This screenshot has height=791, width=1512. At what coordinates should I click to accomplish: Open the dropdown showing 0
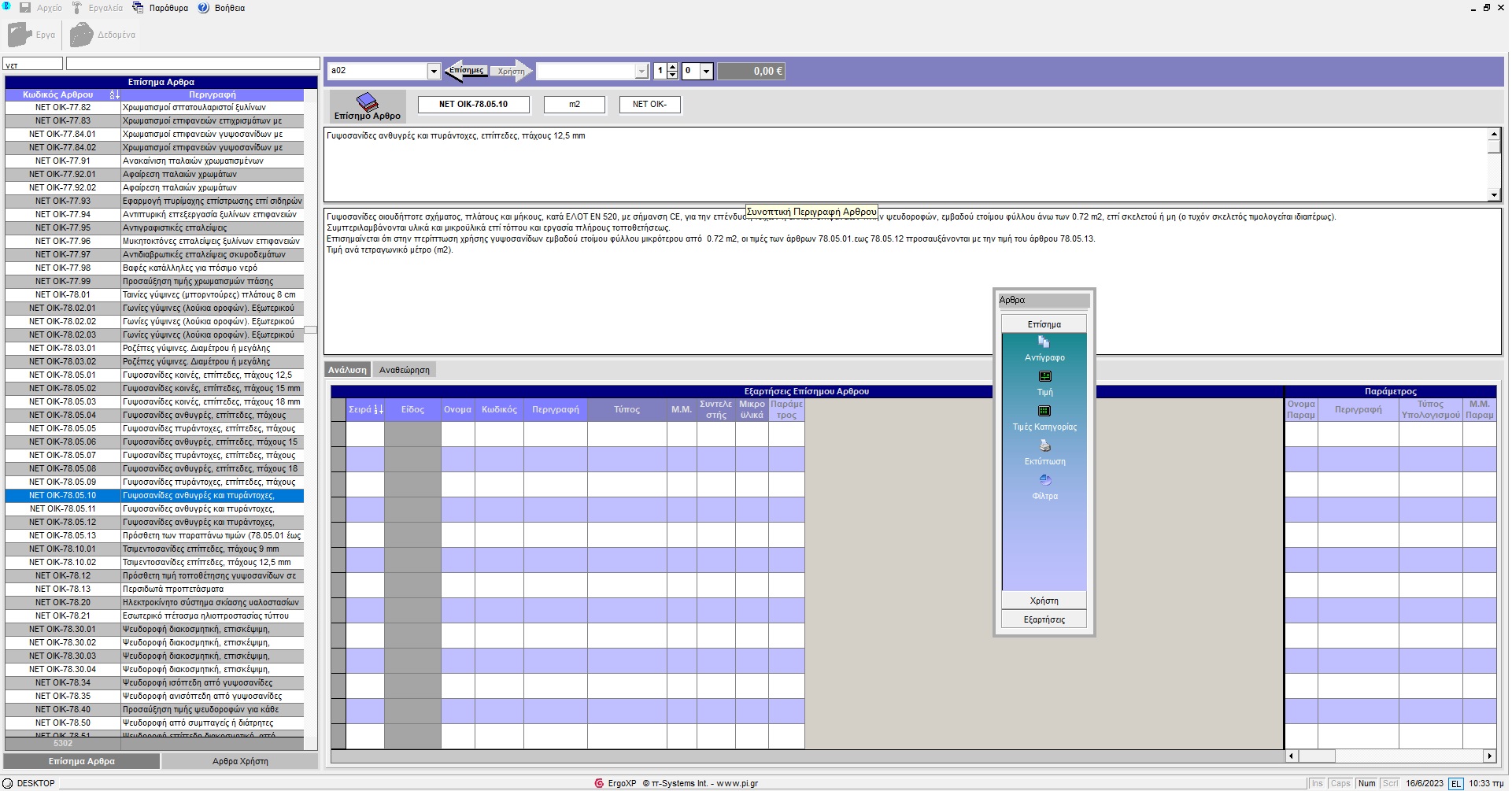(706, 71)
